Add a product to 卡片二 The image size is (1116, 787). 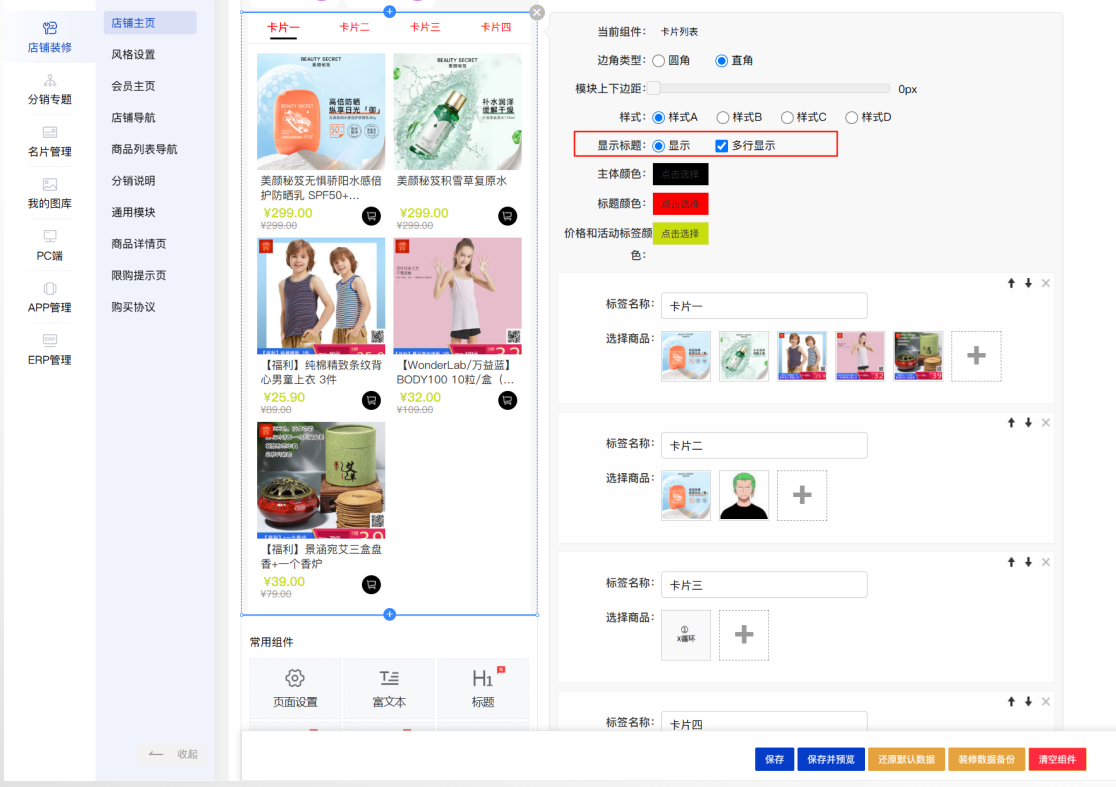click(802, 495)
